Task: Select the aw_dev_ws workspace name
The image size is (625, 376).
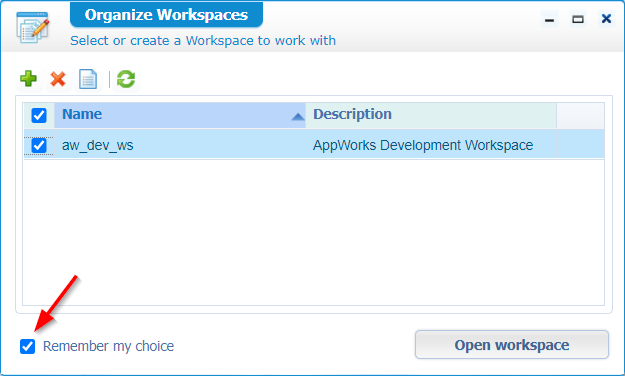Action: 98,145
